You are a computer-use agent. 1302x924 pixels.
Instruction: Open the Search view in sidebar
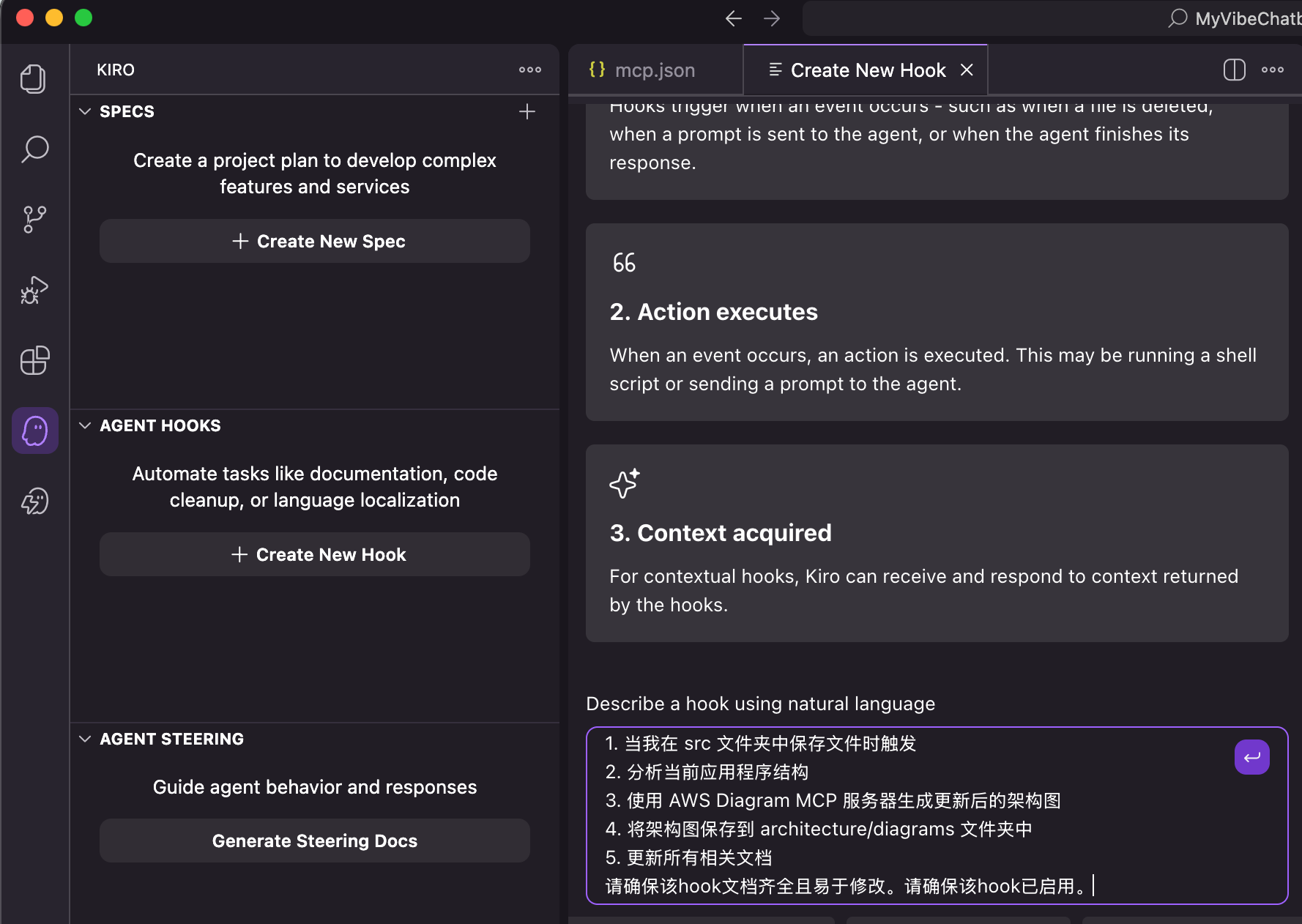[34, 149]
